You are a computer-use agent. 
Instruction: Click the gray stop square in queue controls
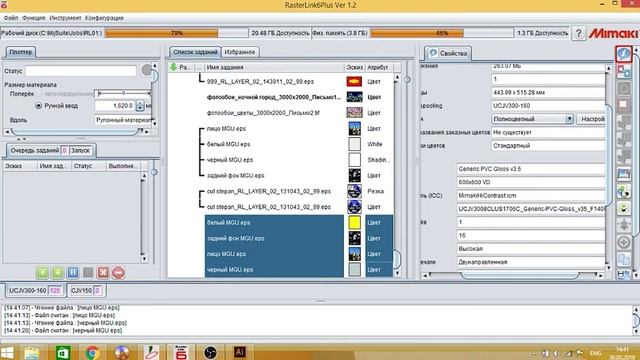[x=88, y=272]
